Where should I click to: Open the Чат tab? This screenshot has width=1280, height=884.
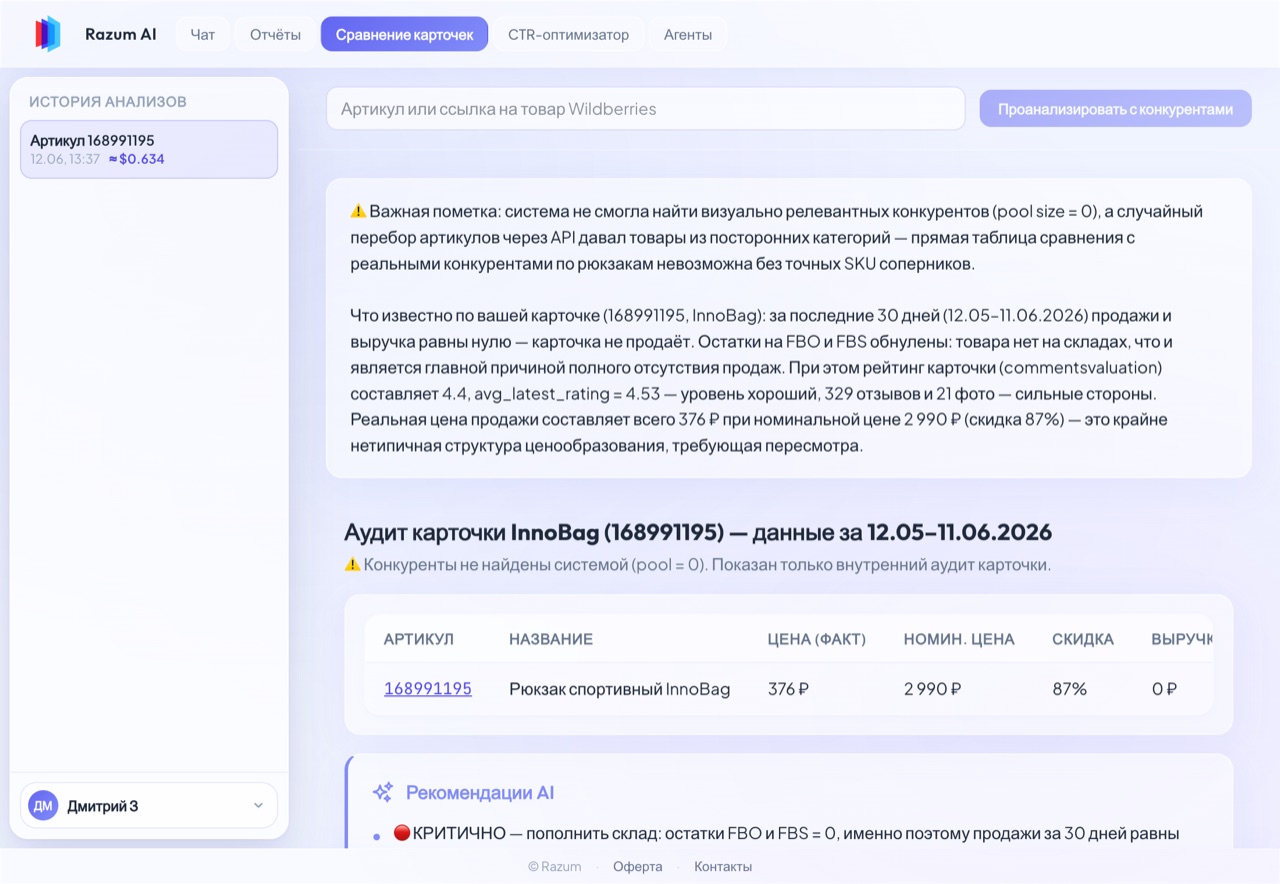[x=203, y=34]
